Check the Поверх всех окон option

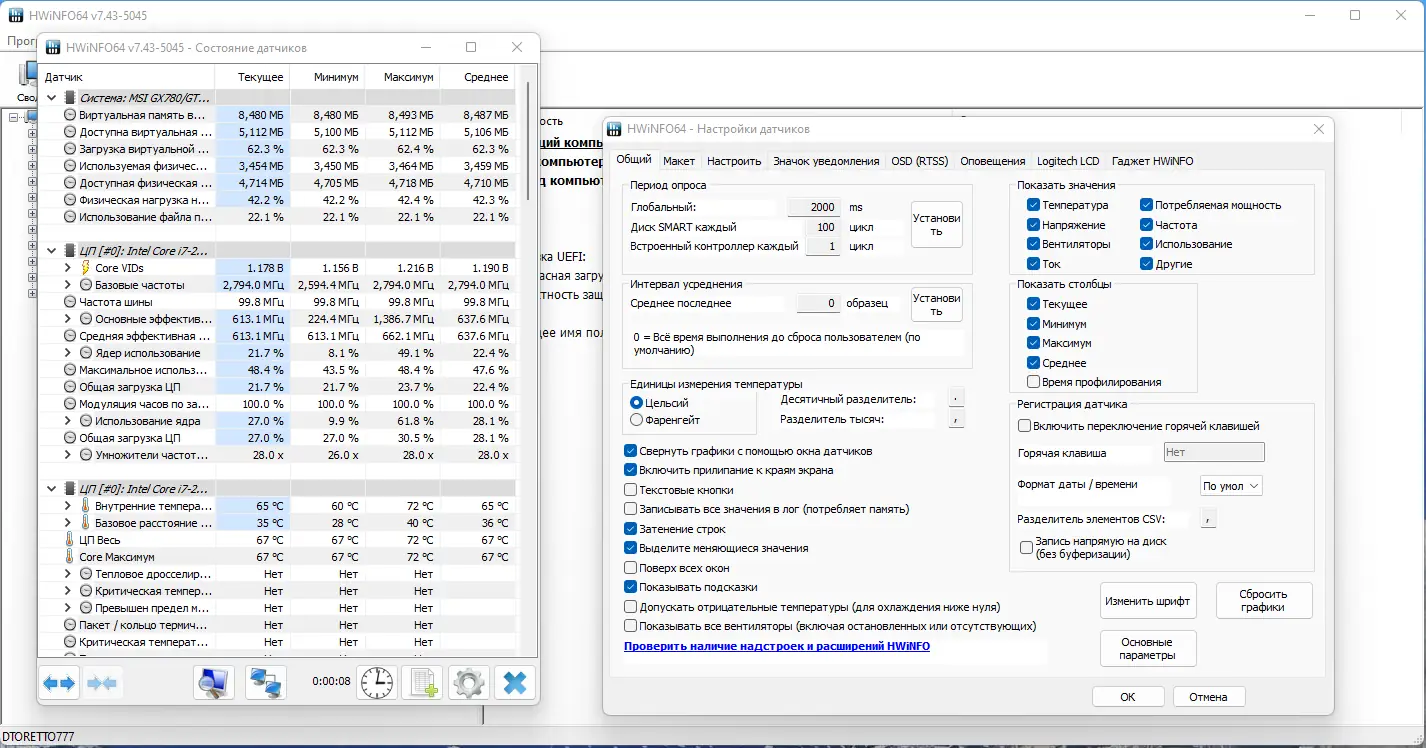[630, 568]
